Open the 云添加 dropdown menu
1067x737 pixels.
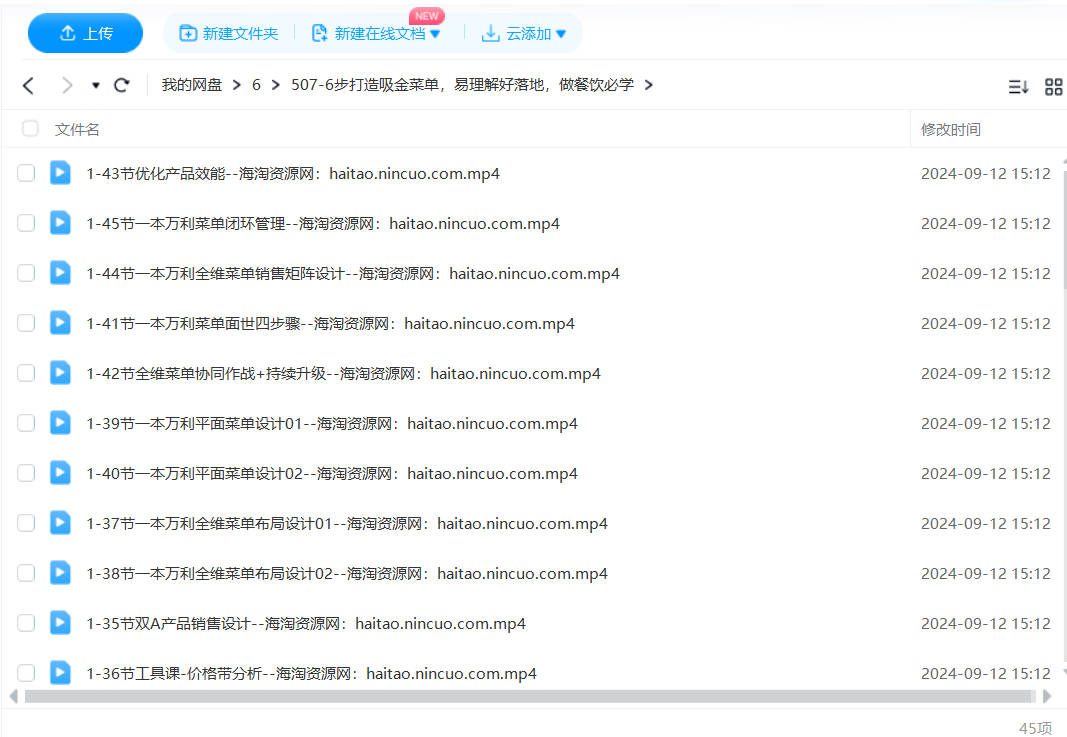pos(523,33)
